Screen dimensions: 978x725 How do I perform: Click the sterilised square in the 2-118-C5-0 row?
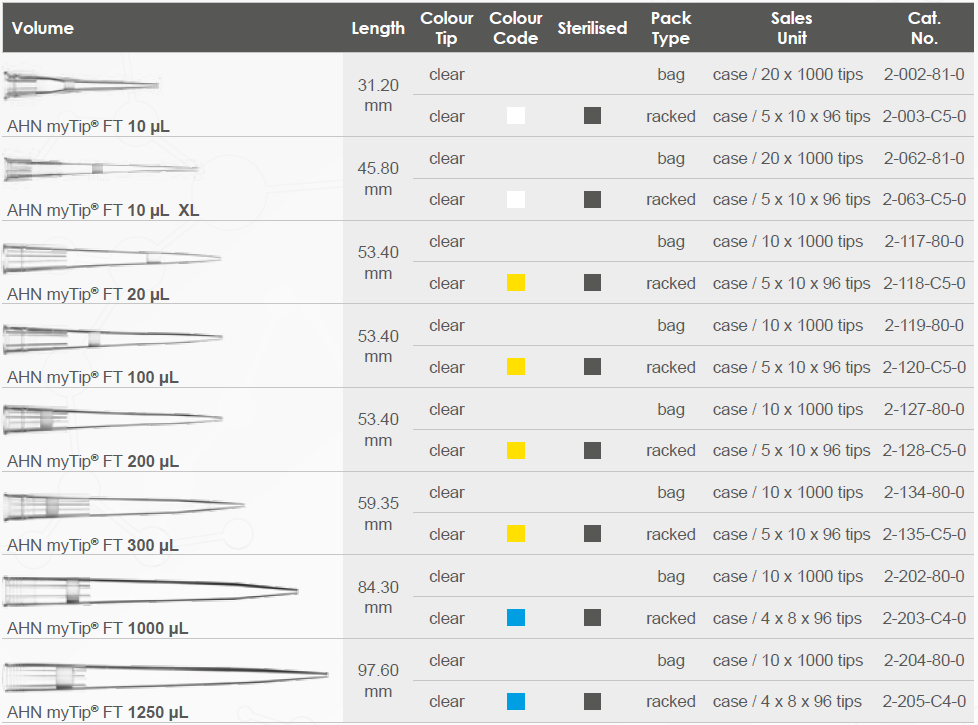593,283
